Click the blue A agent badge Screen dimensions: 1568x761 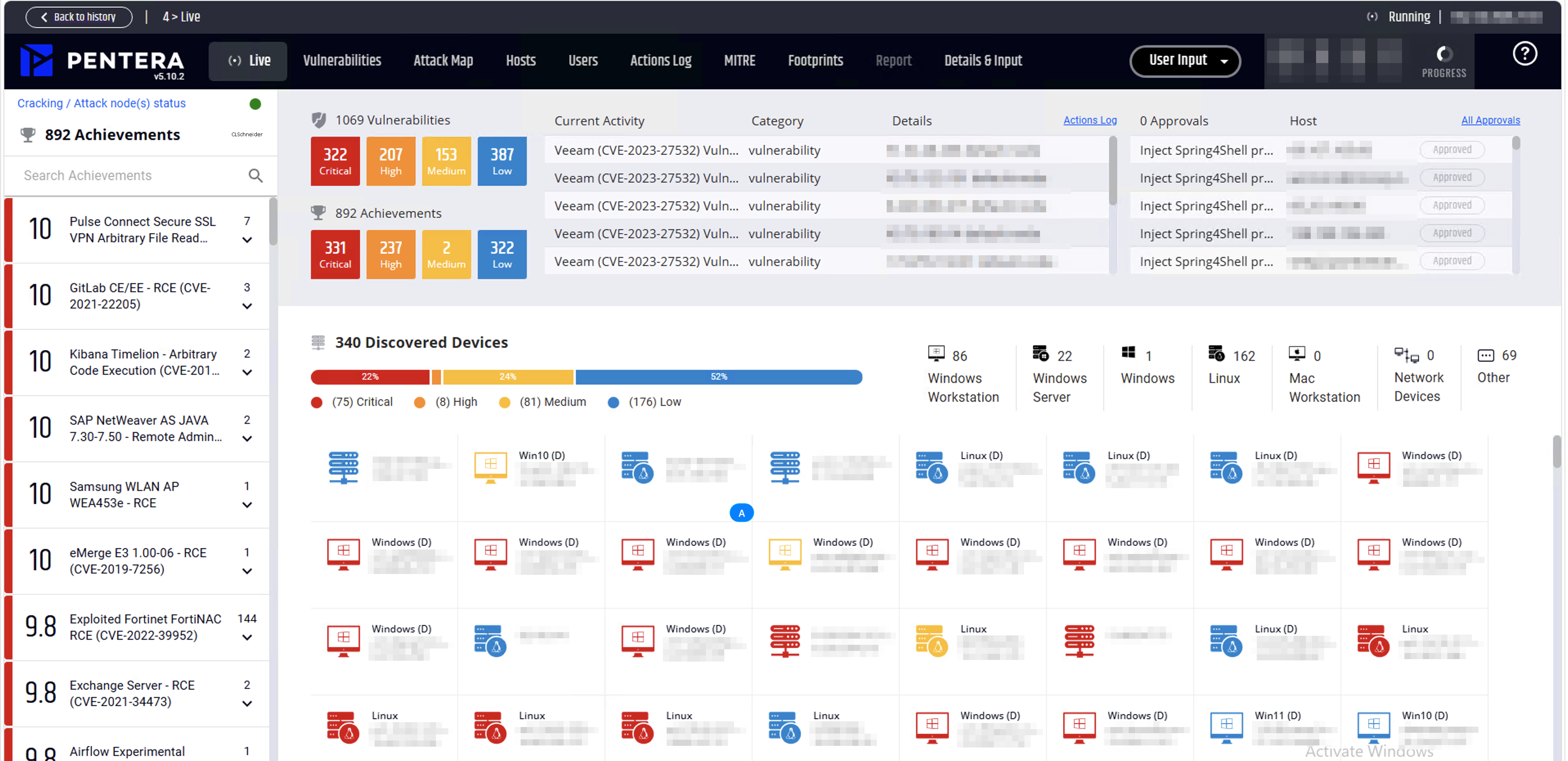(741, 513)
